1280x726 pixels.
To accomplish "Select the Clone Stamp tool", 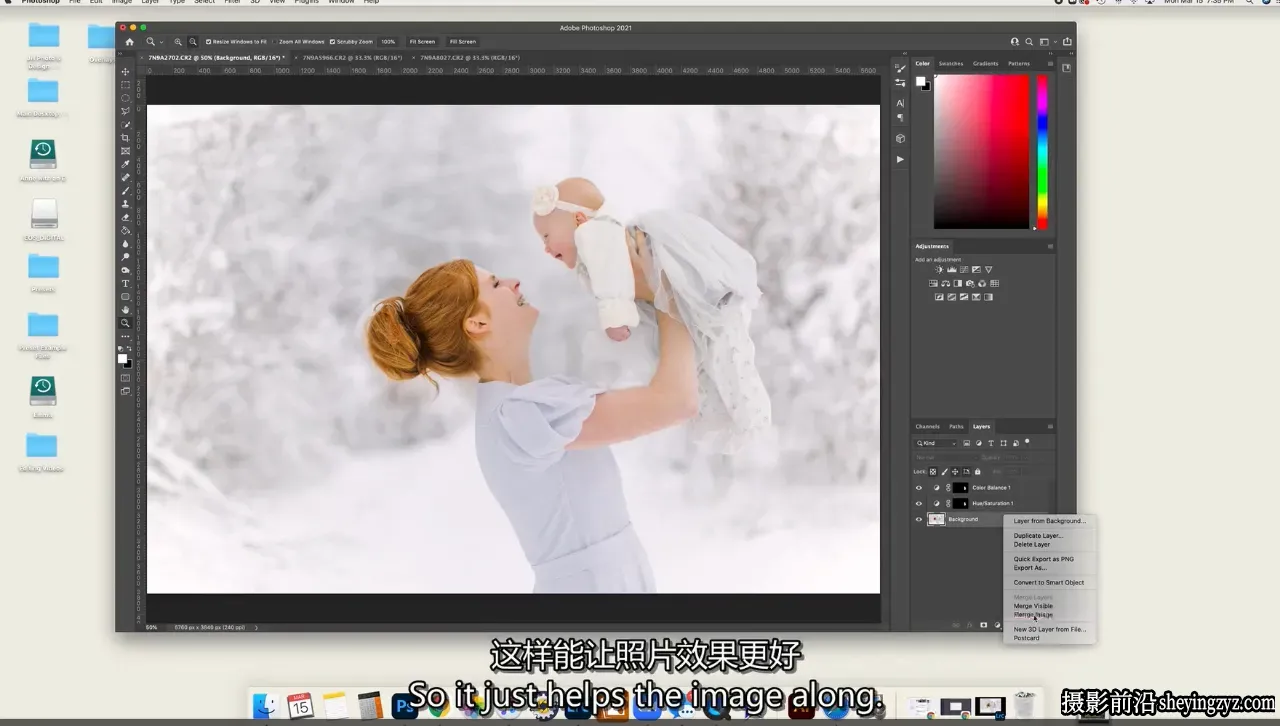I will pyautogui.click(x=125, y=204).
